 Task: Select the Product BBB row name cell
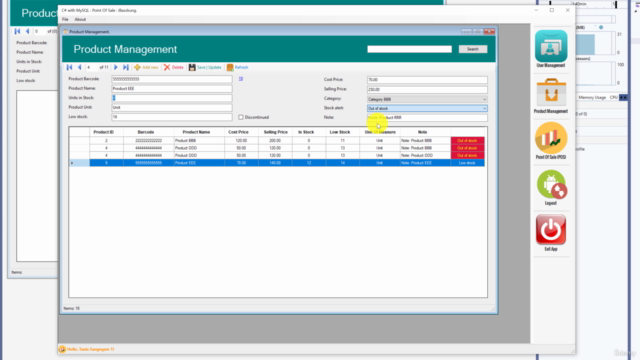(199, 140)
